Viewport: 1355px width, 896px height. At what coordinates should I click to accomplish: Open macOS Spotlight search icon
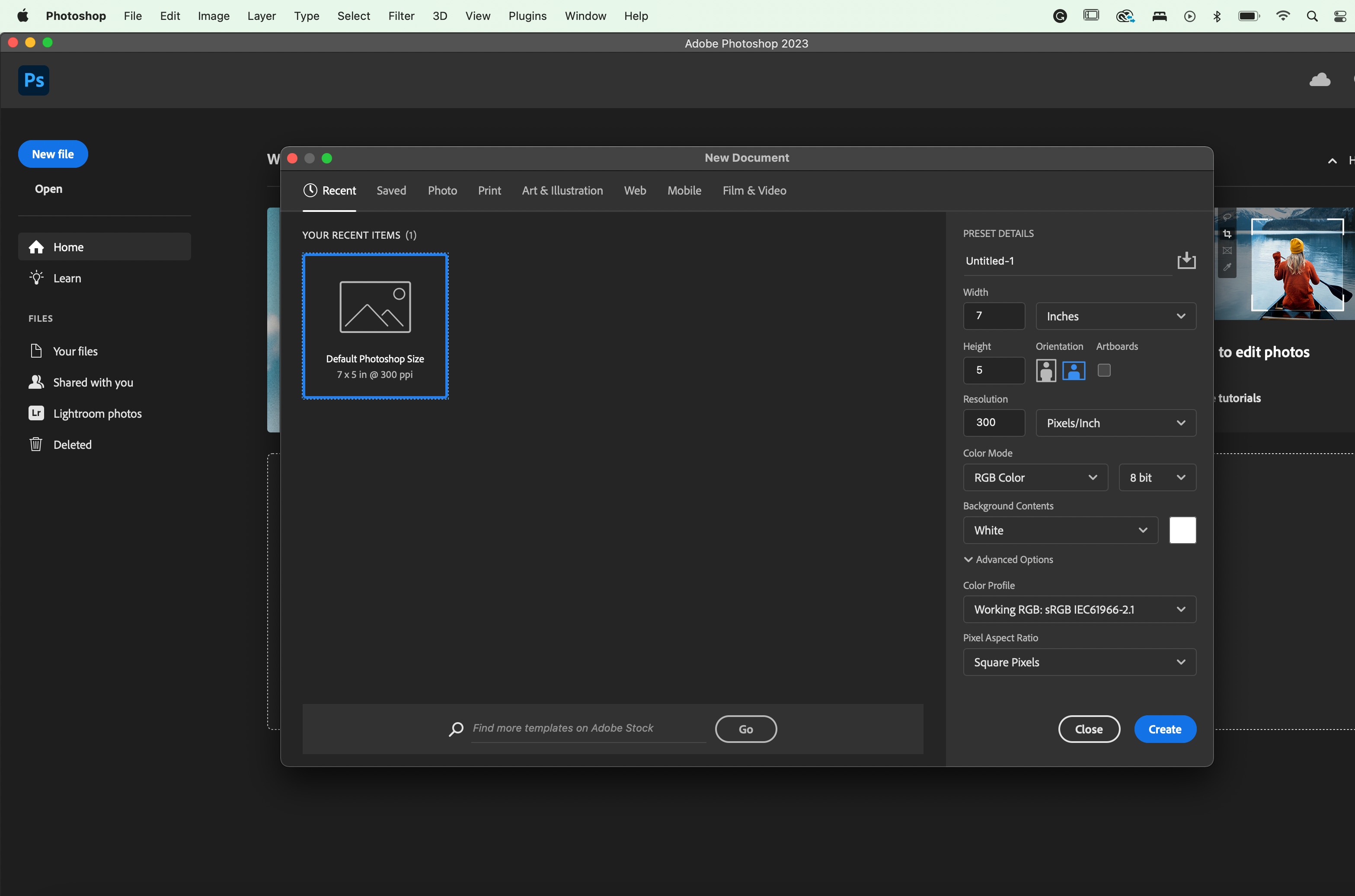point(1312,16)
